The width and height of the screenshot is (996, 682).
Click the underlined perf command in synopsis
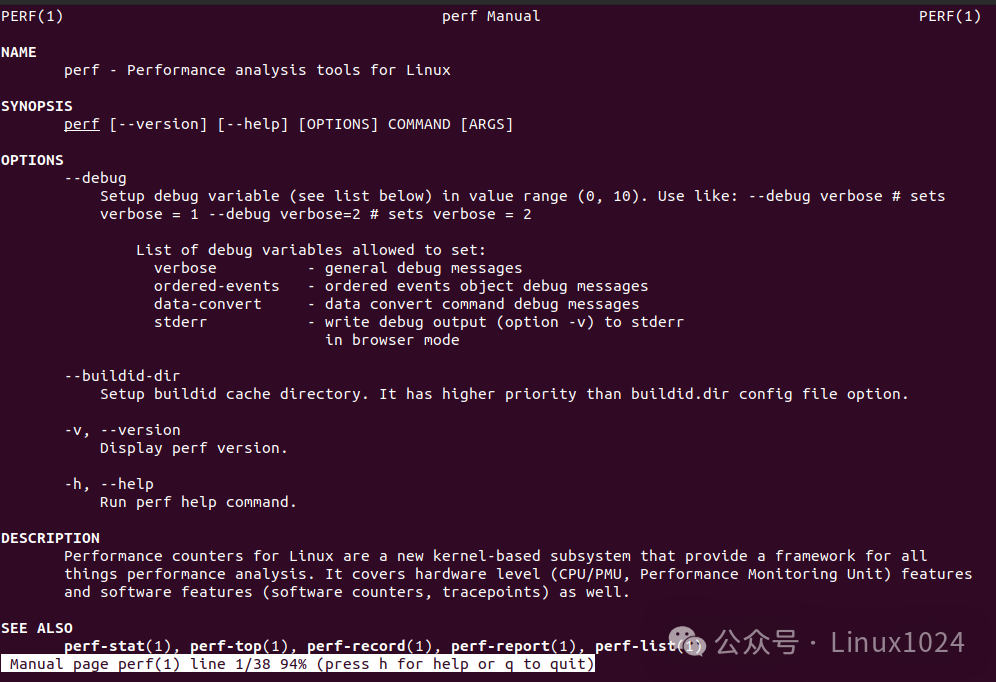82,124
